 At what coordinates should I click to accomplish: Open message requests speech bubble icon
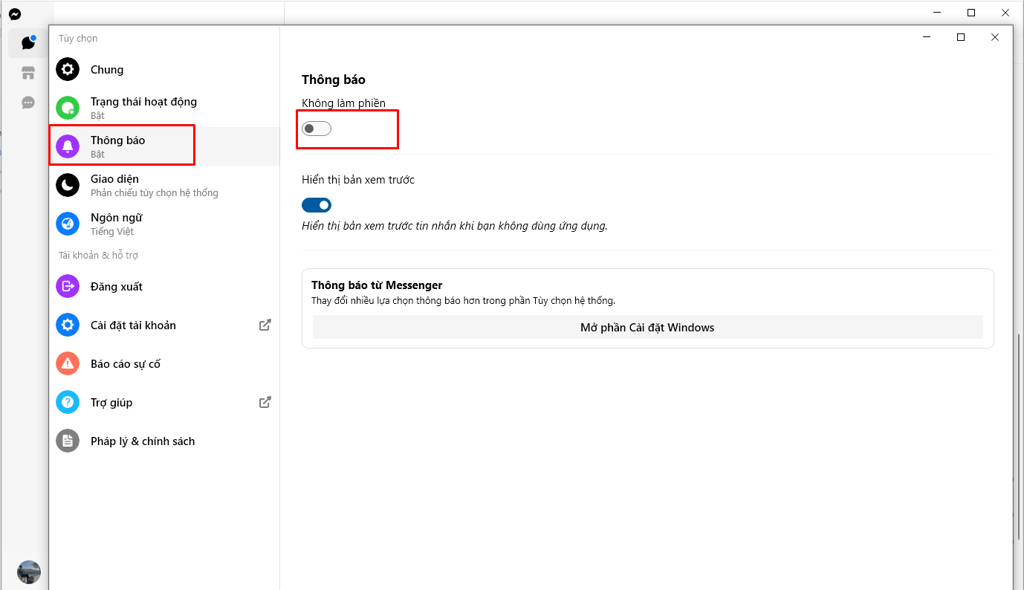(x=28, y=103)
